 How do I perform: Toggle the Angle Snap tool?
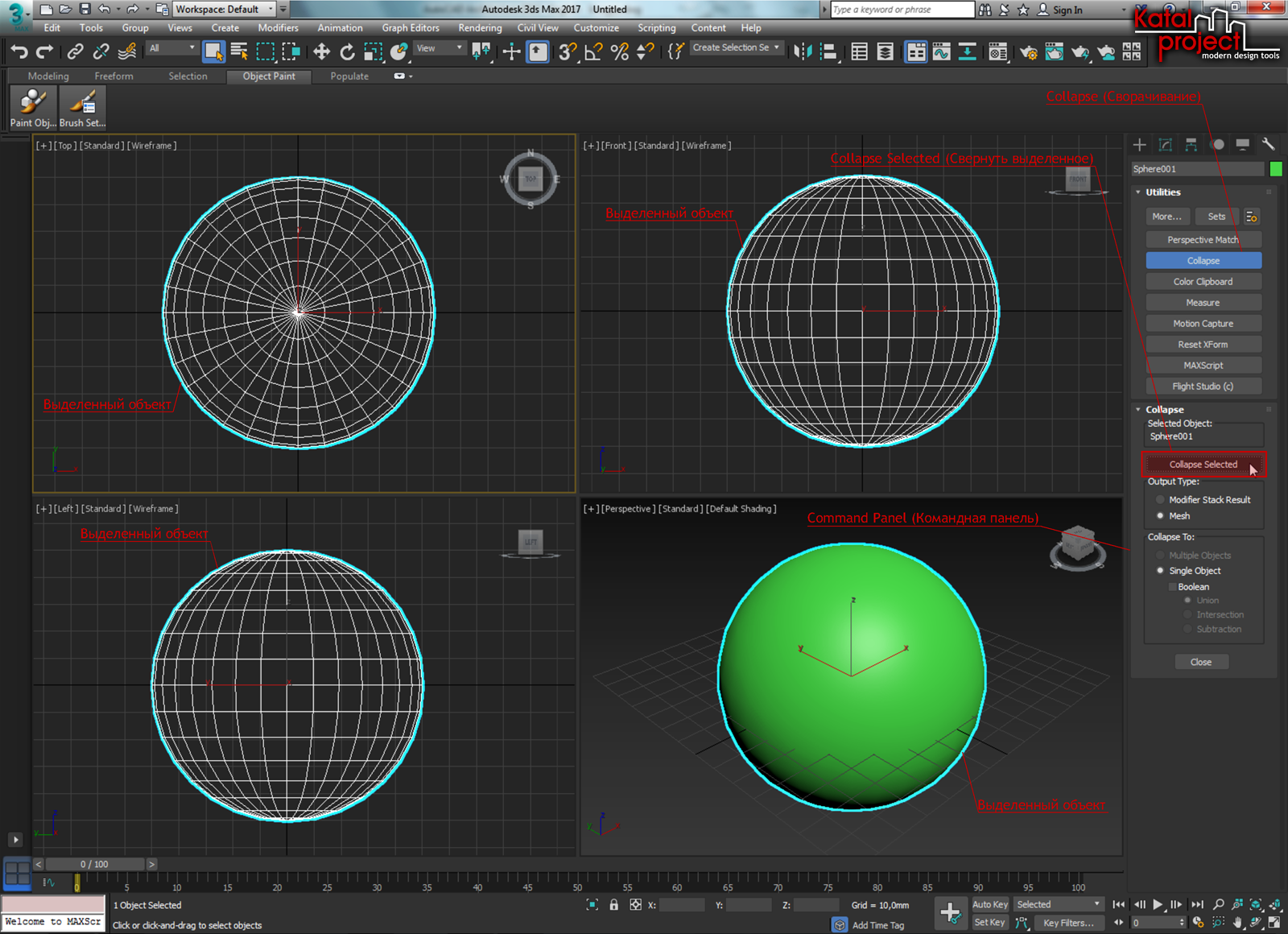pos(593,52)
